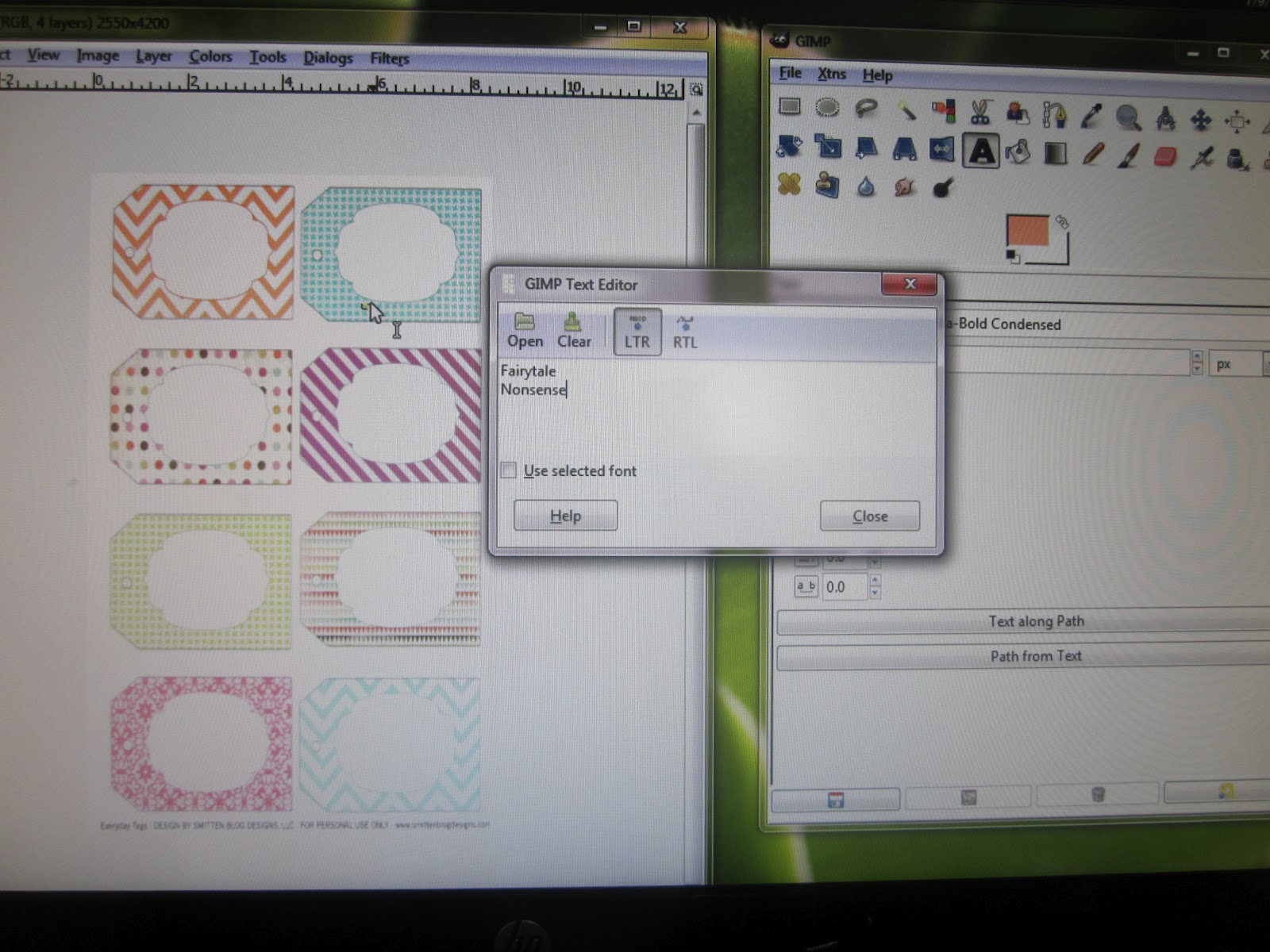The height and width of the screenshot is (952, 1270).
Task: Select the Free Select lasso tool
Action: pyautogui.click(x=866, y=108)
